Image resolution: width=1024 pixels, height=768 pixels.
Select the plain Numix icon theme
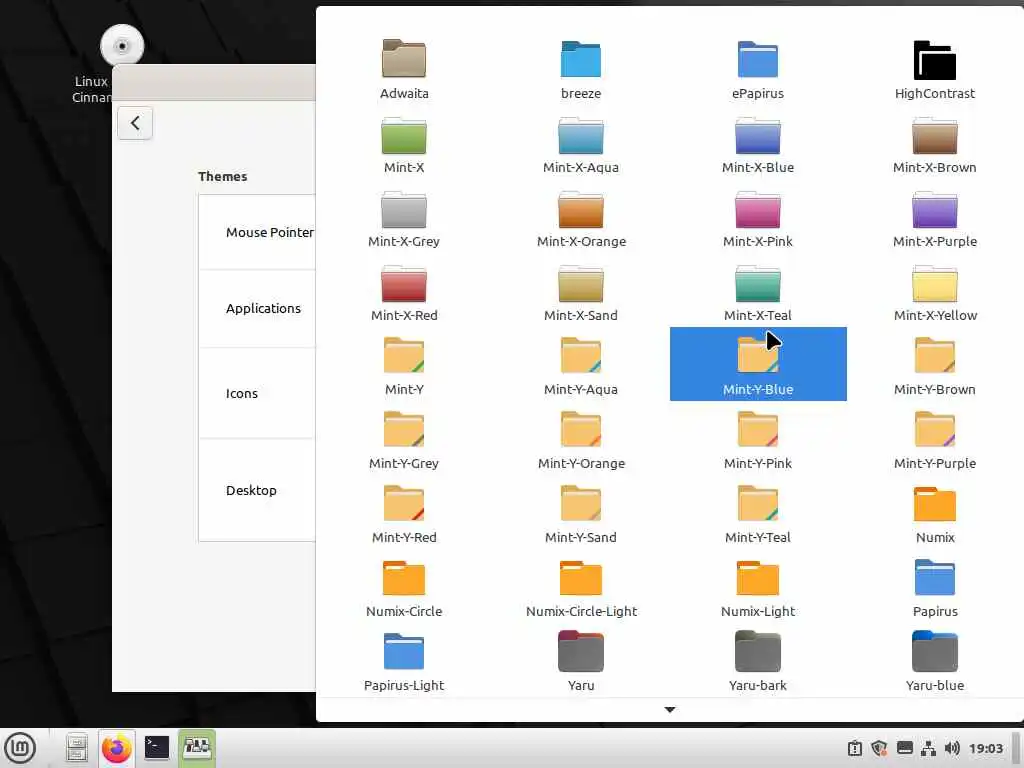tap(935, 512)
